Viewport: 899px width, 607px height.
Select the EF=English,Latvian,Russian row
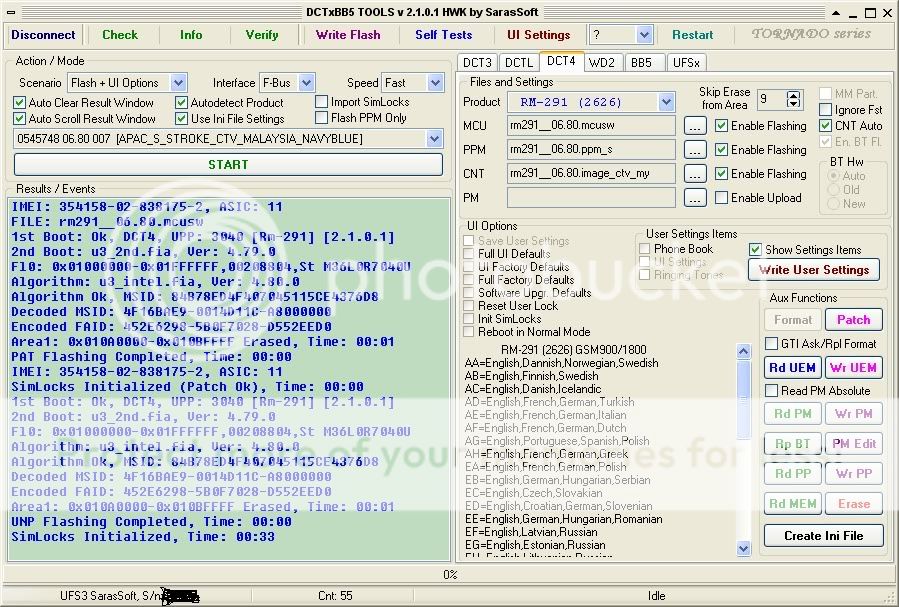[531, 532]
